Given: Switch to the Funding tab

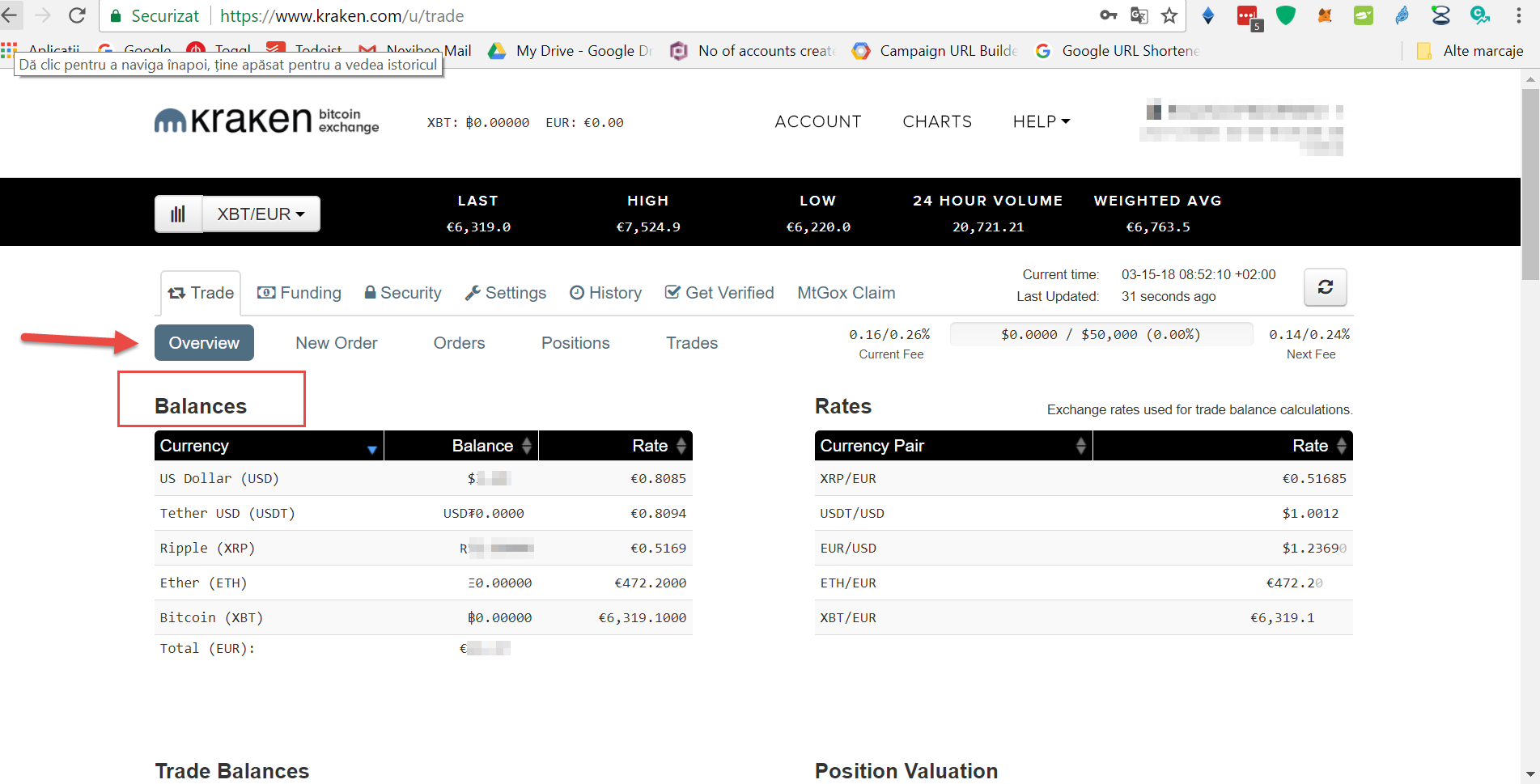Looking at the screenshot, I should [x=299, y=293].
